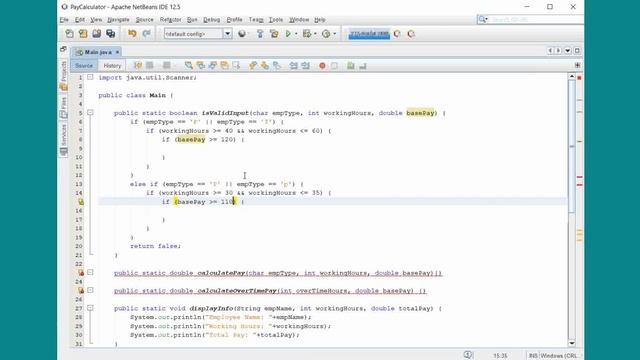Click Shift Line Right icon
Screen dimensions: 640x360
305,65
